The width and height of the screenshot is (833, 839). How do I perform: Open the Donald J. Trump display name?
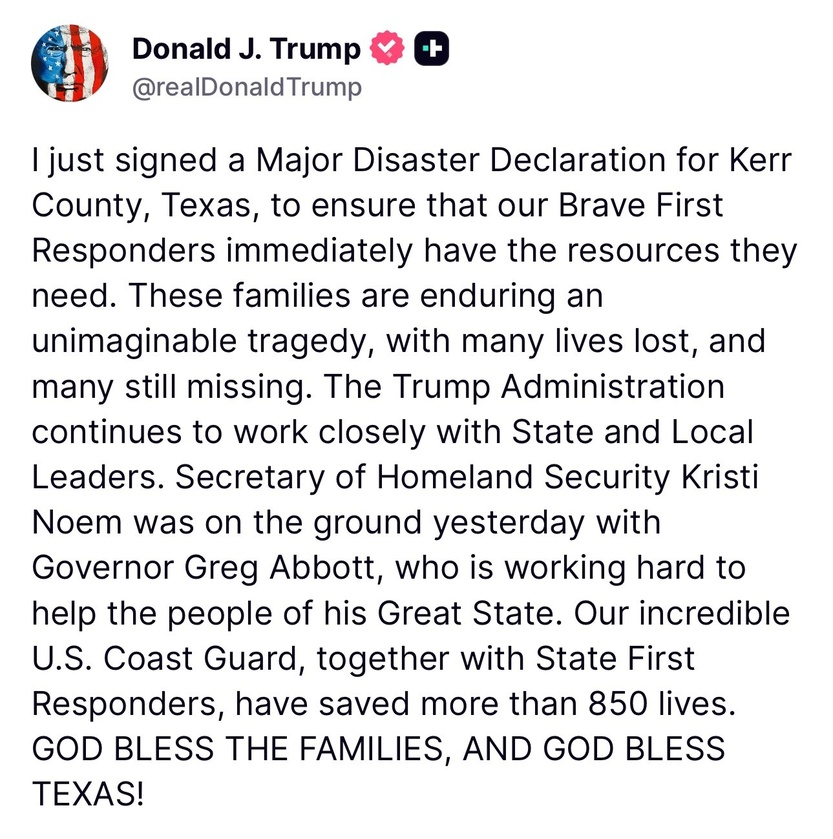pos(246,49)
